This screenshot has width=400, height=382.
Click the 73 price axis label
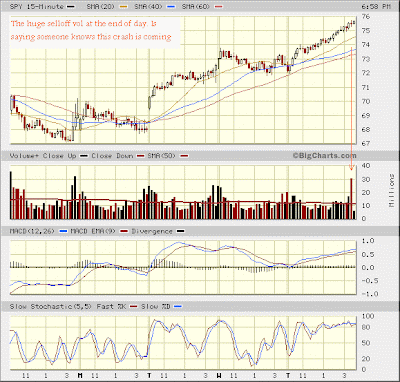366,59
